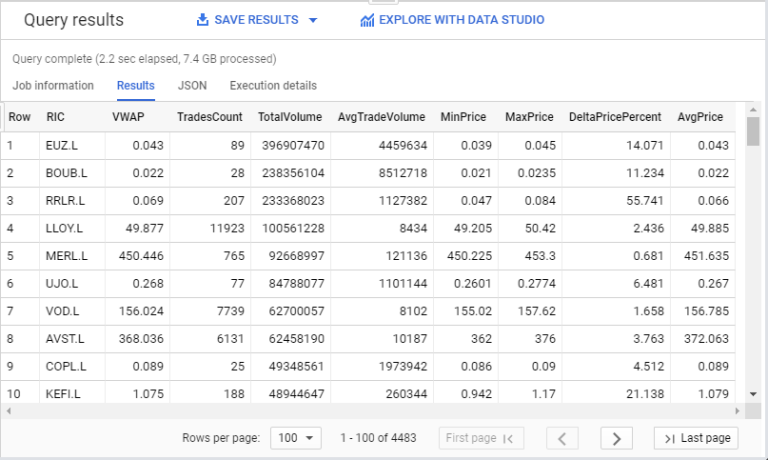The height and width of the screenshot is (460, 768).
Task: Click the Save Results download icon
Action: (203, 20)
